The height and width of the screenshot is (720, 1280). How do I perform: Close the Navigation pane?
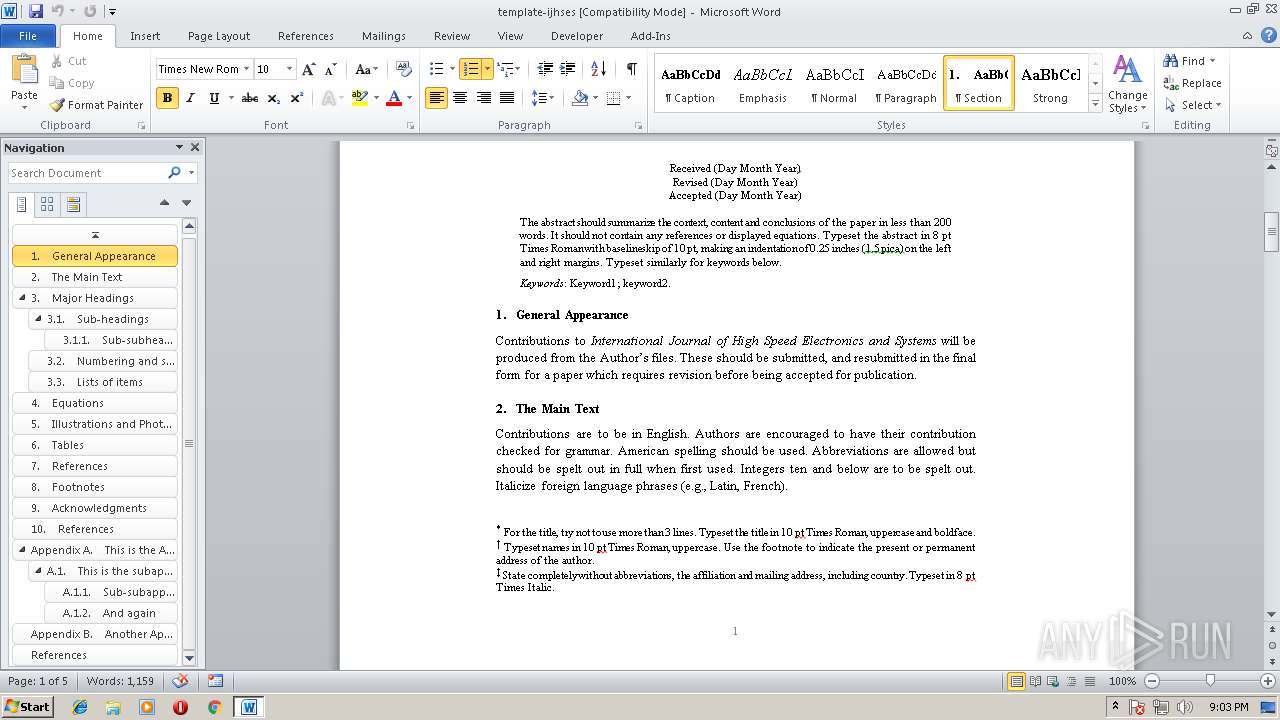[x=195, y=147]
